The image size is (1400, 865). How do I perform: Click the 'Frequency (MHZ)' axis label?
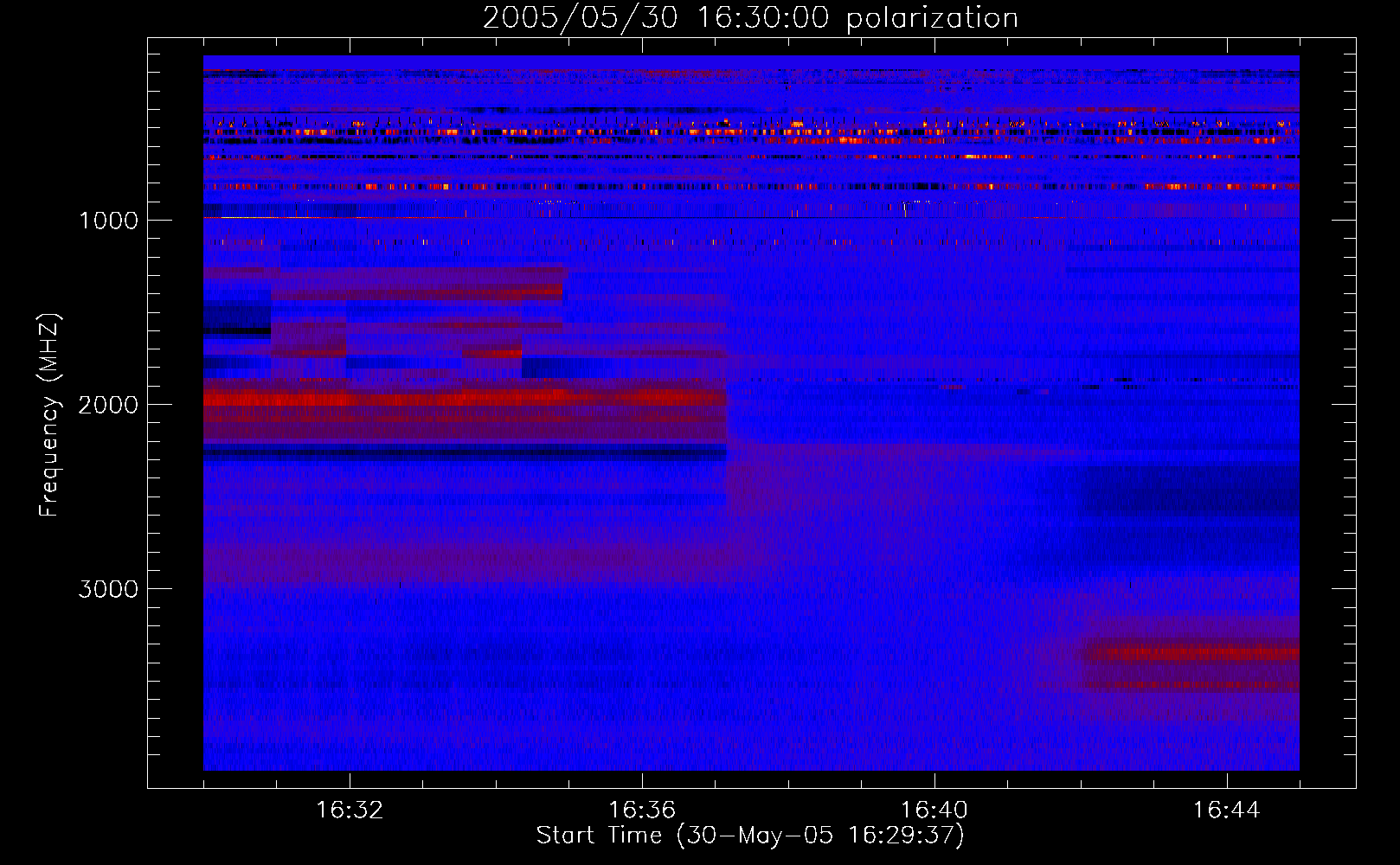point(49,415)
